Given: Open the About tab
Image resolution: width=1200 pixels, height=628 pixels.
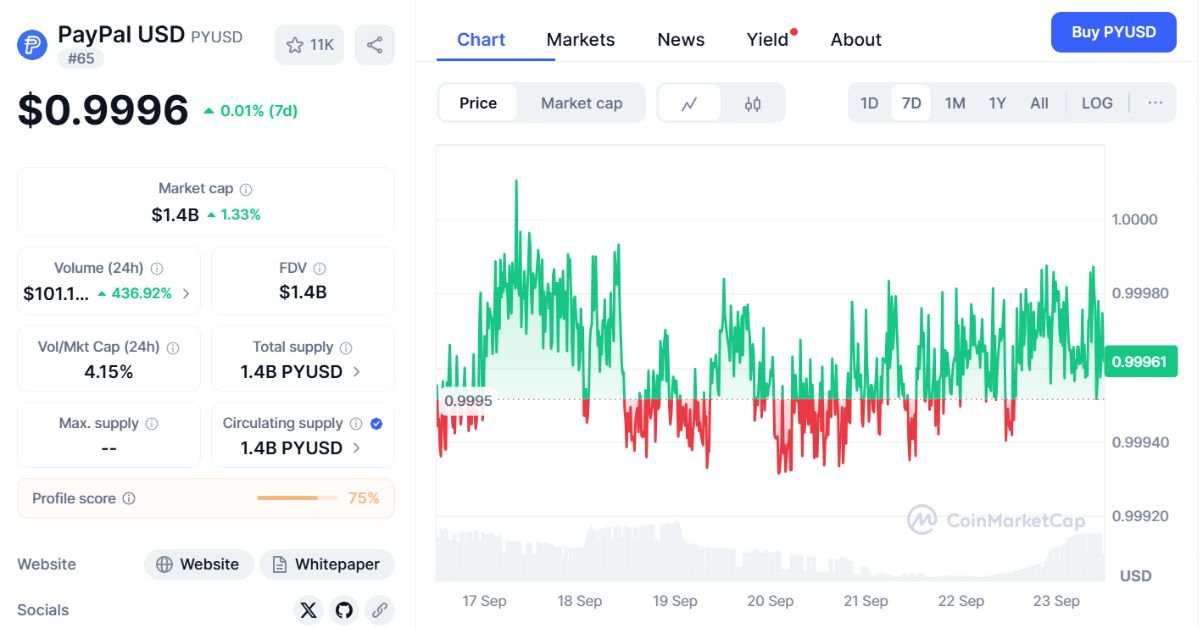Looking at the screenshot, I should (856, 40).
